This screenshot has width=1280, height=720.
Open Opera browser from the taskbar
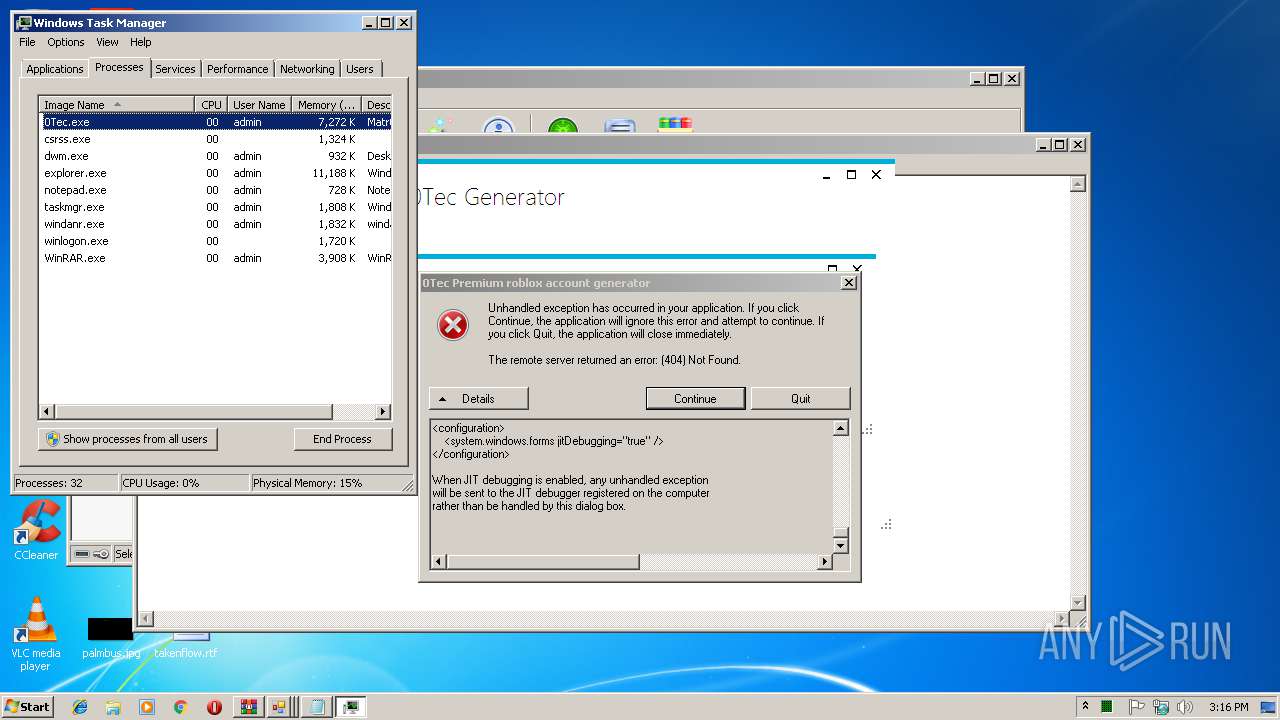(x=214, y=707)
